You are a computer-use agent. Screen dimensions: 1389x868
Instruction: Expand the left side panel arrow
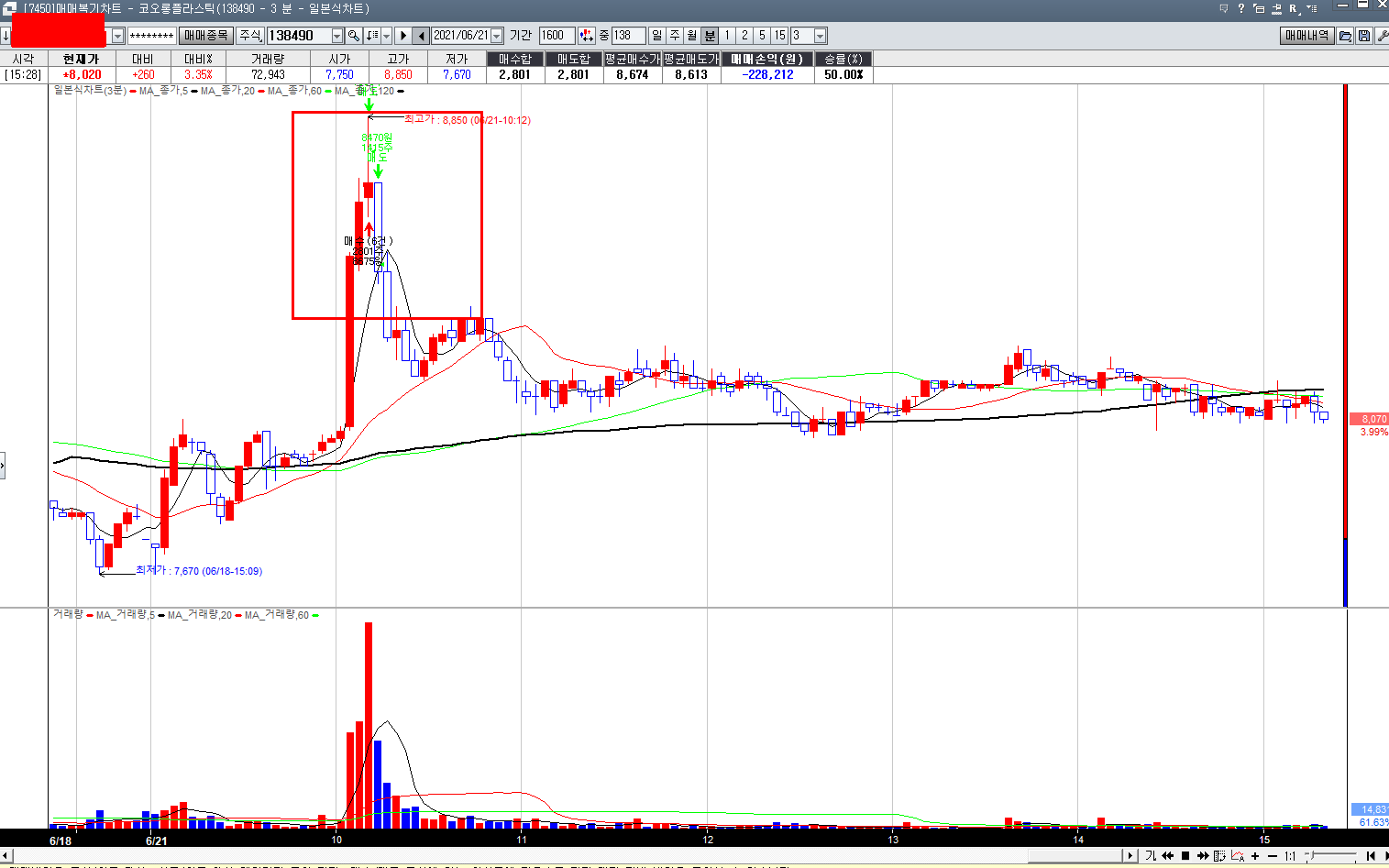3,466
